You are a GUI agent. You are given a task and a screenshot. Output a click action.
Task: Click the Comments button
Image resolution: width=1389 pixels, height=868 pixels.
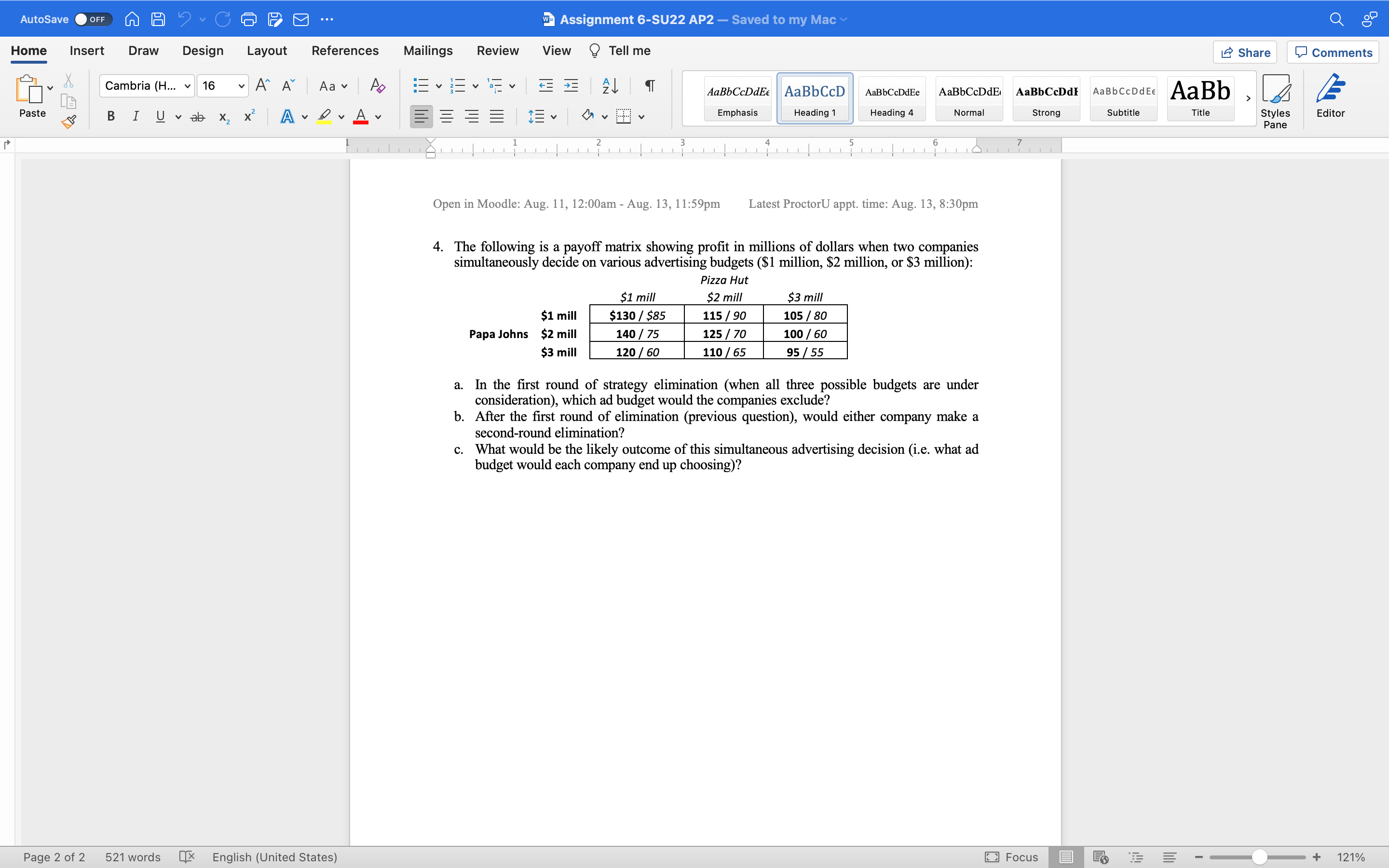1333,52
